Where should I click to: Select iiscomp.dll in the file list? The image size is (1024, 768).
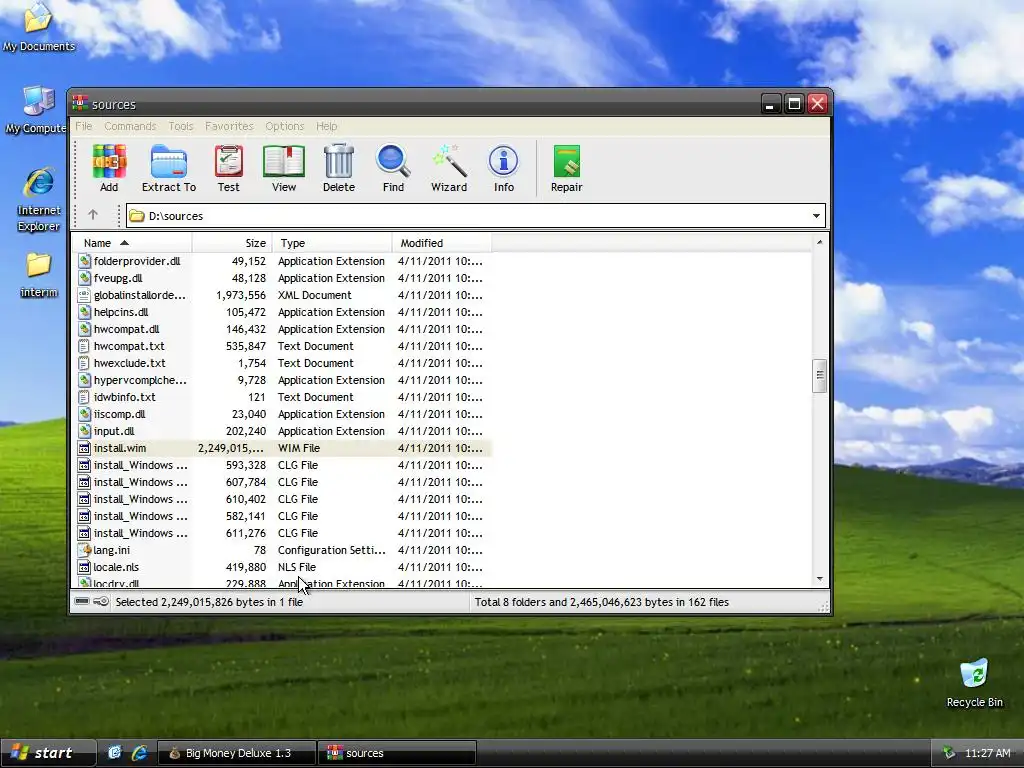coord(281,414)
